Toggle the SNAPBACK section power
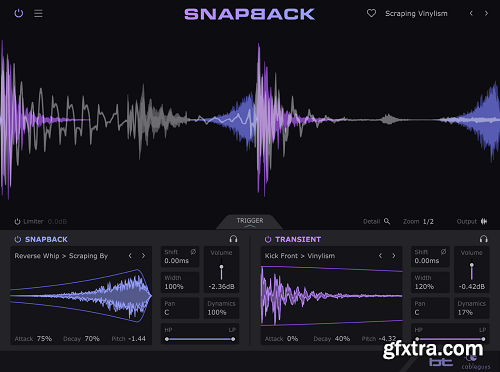Viewport: 500px width, 372px height. click(18, 239)
